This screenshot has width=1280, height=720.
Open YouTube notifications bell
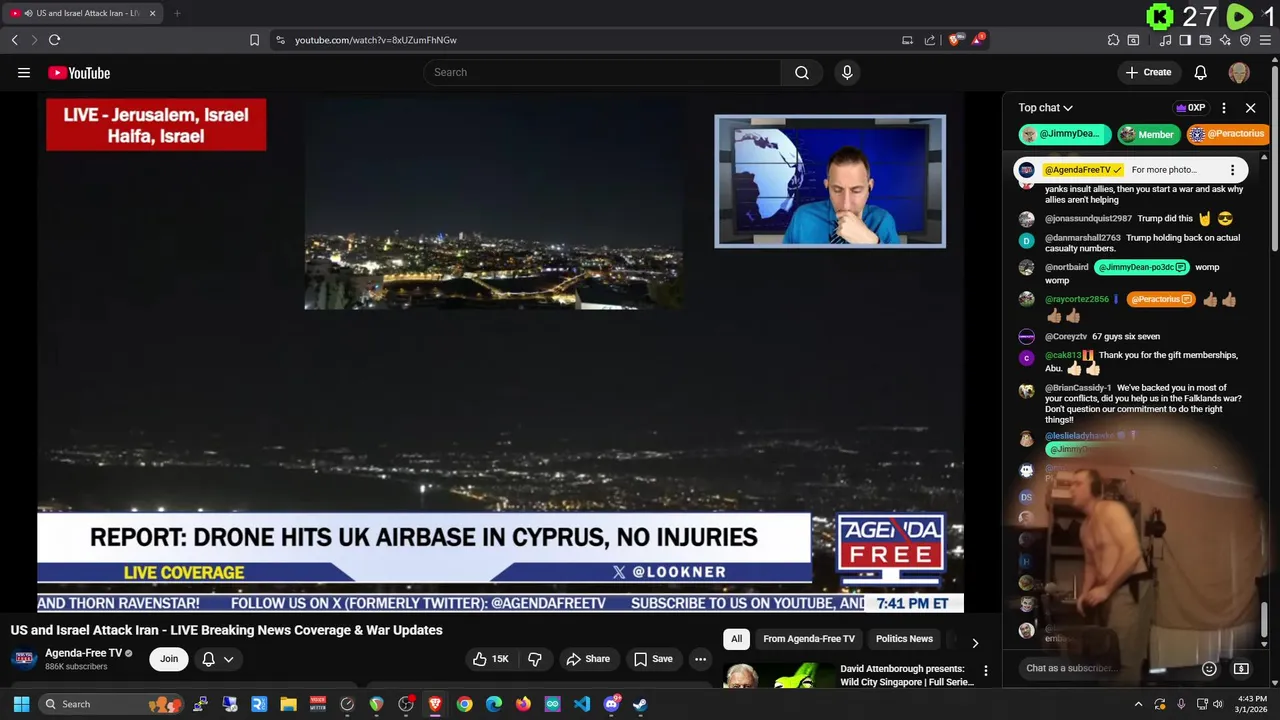1201,72
